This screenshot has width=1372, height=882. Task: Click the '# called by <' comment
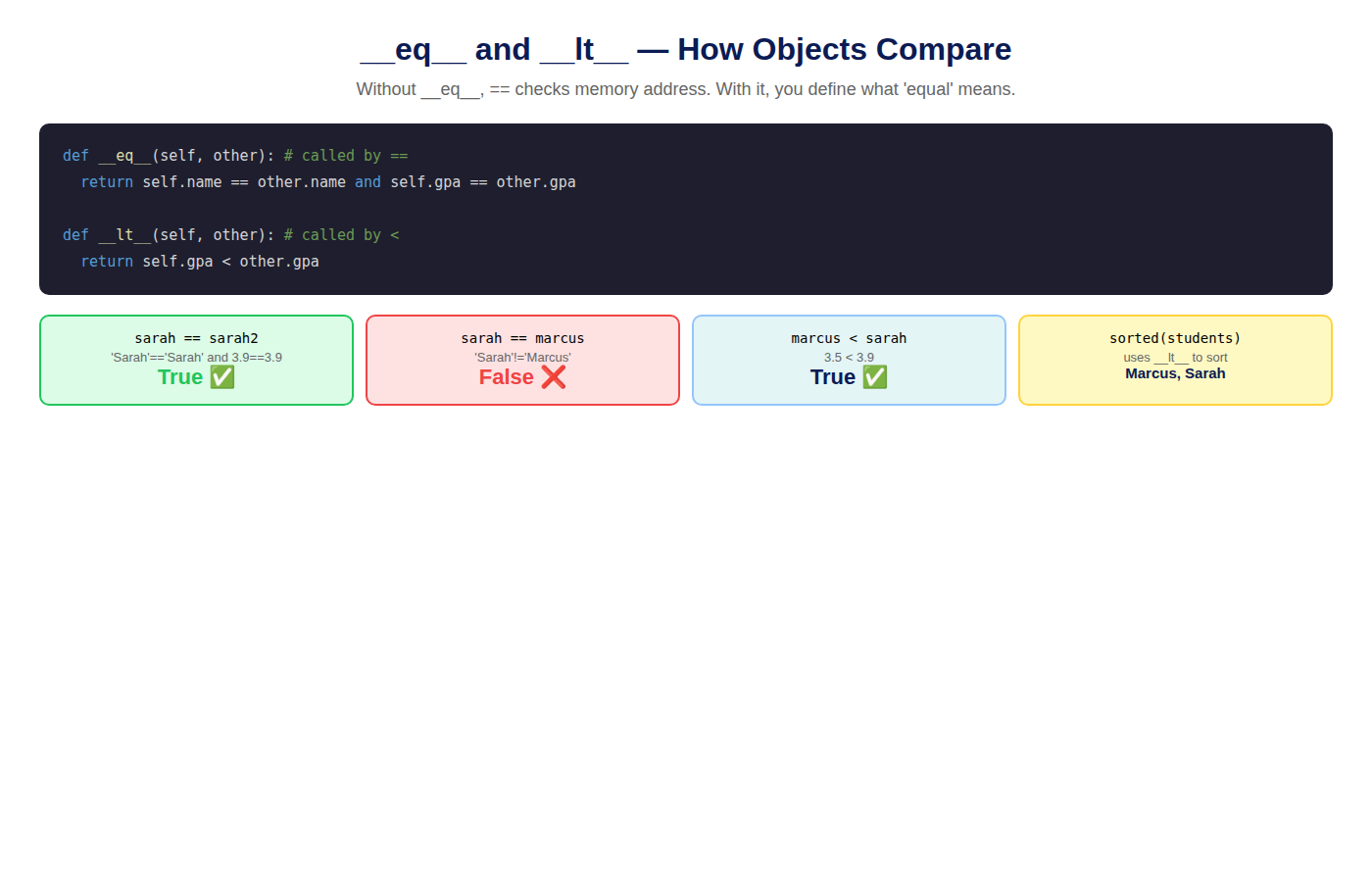tap(342, 235)
